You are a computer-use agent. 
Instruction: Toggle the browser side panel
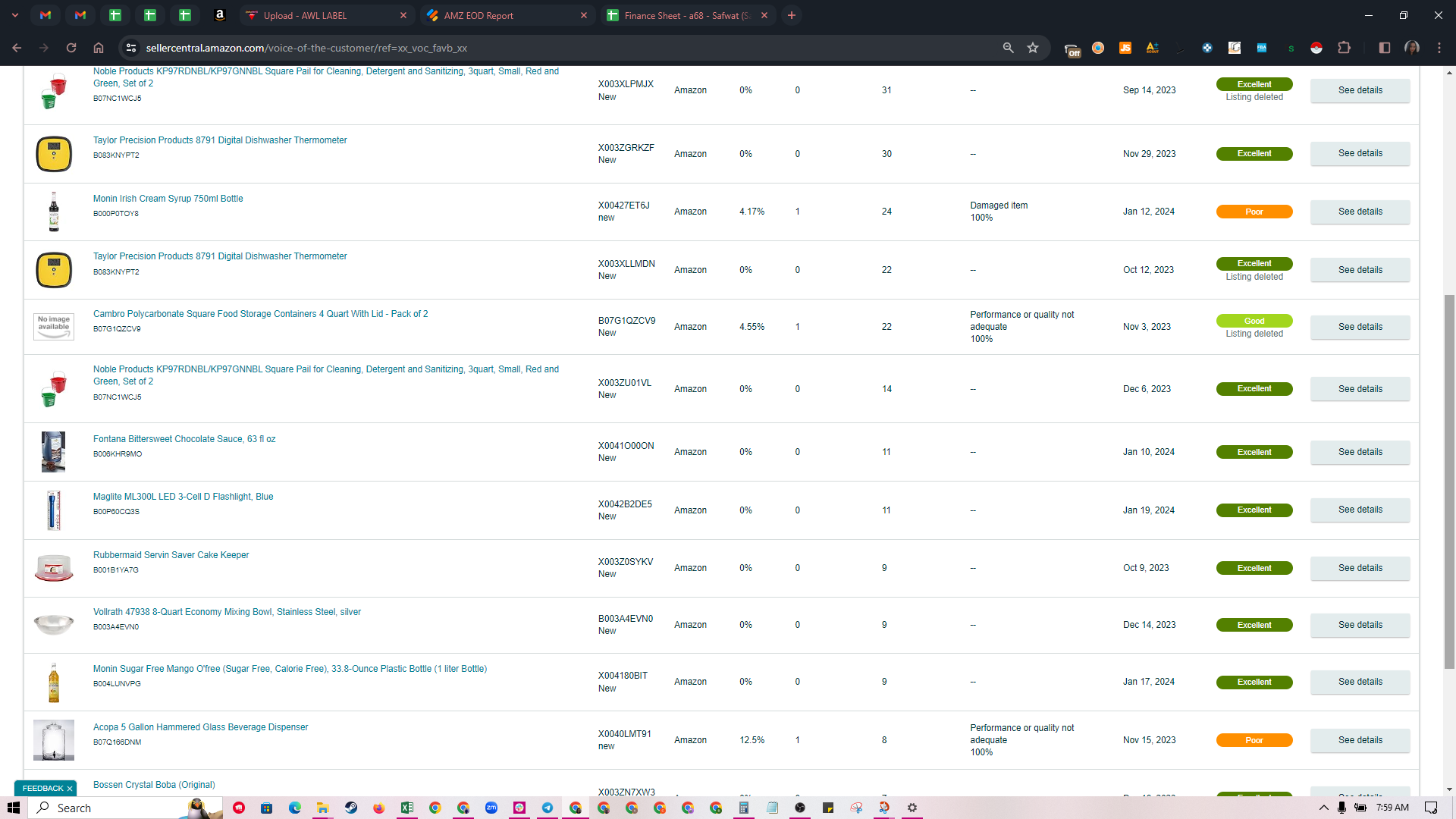tap(1385, 48)
